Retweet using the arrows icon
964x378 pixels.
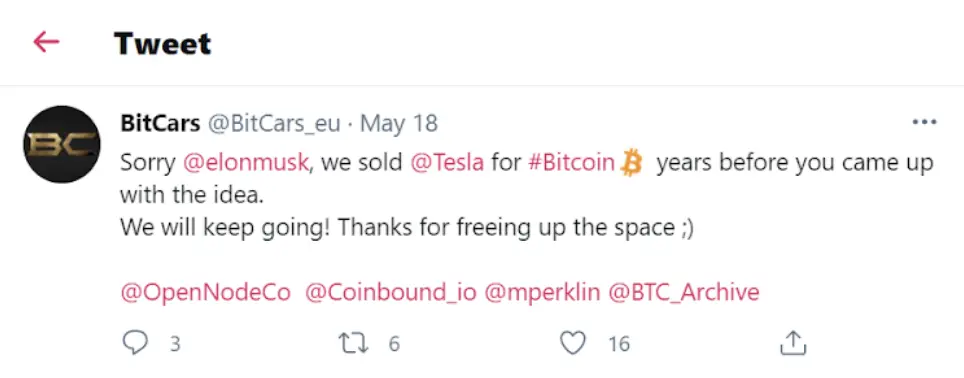tap(354, 343)
